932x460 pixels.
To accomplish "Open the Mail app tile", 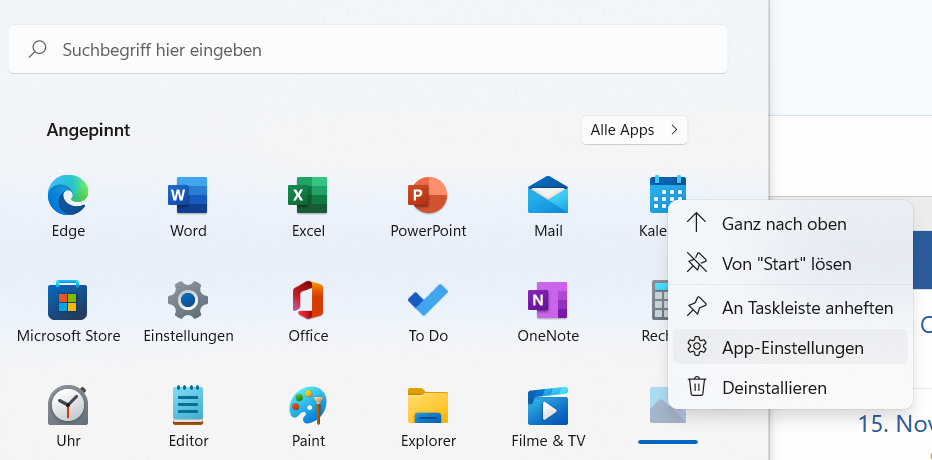I will pos(548,206).
